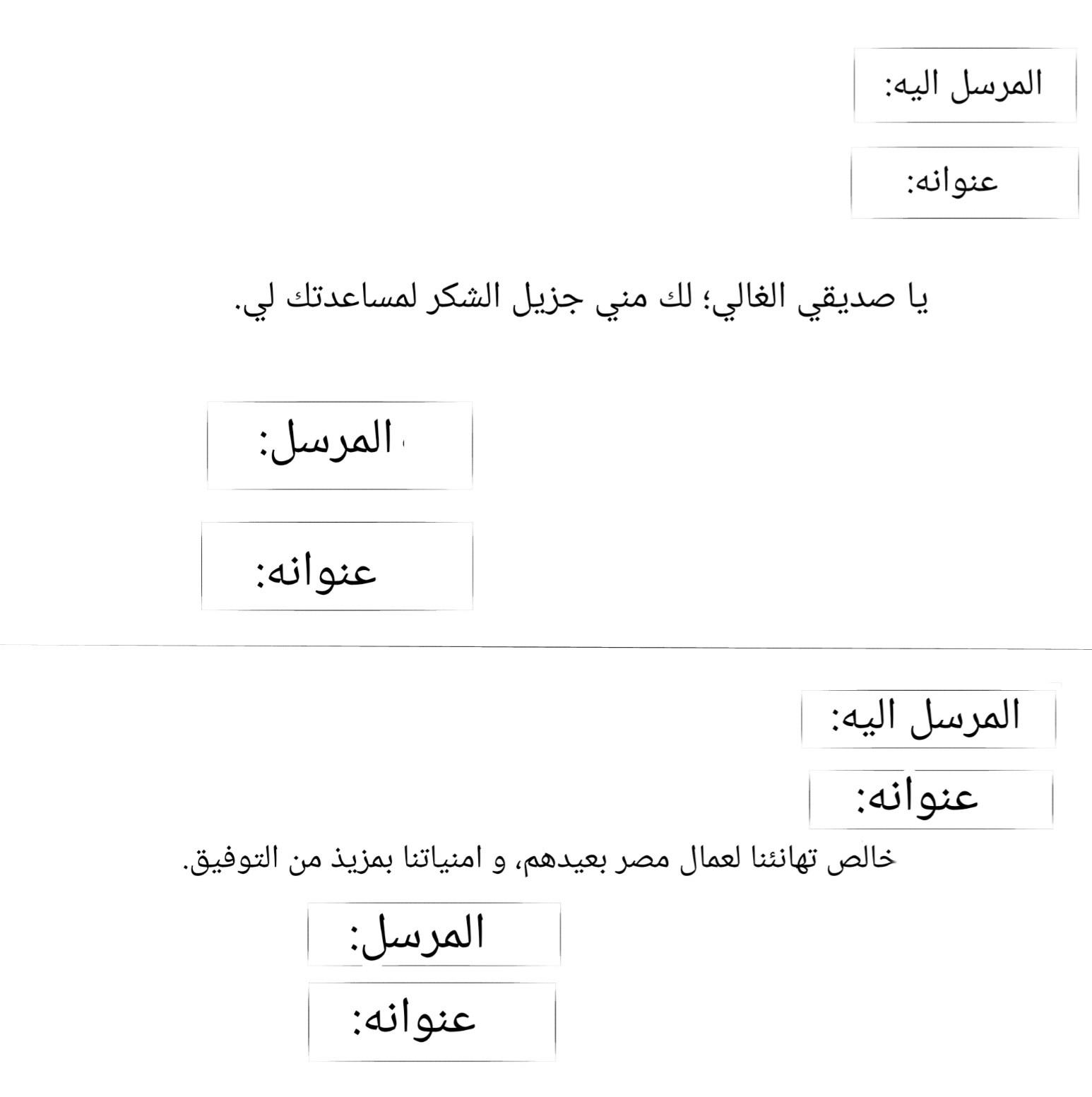Click the sentence starting "يا صديقي الغالي"

(581, 299)
